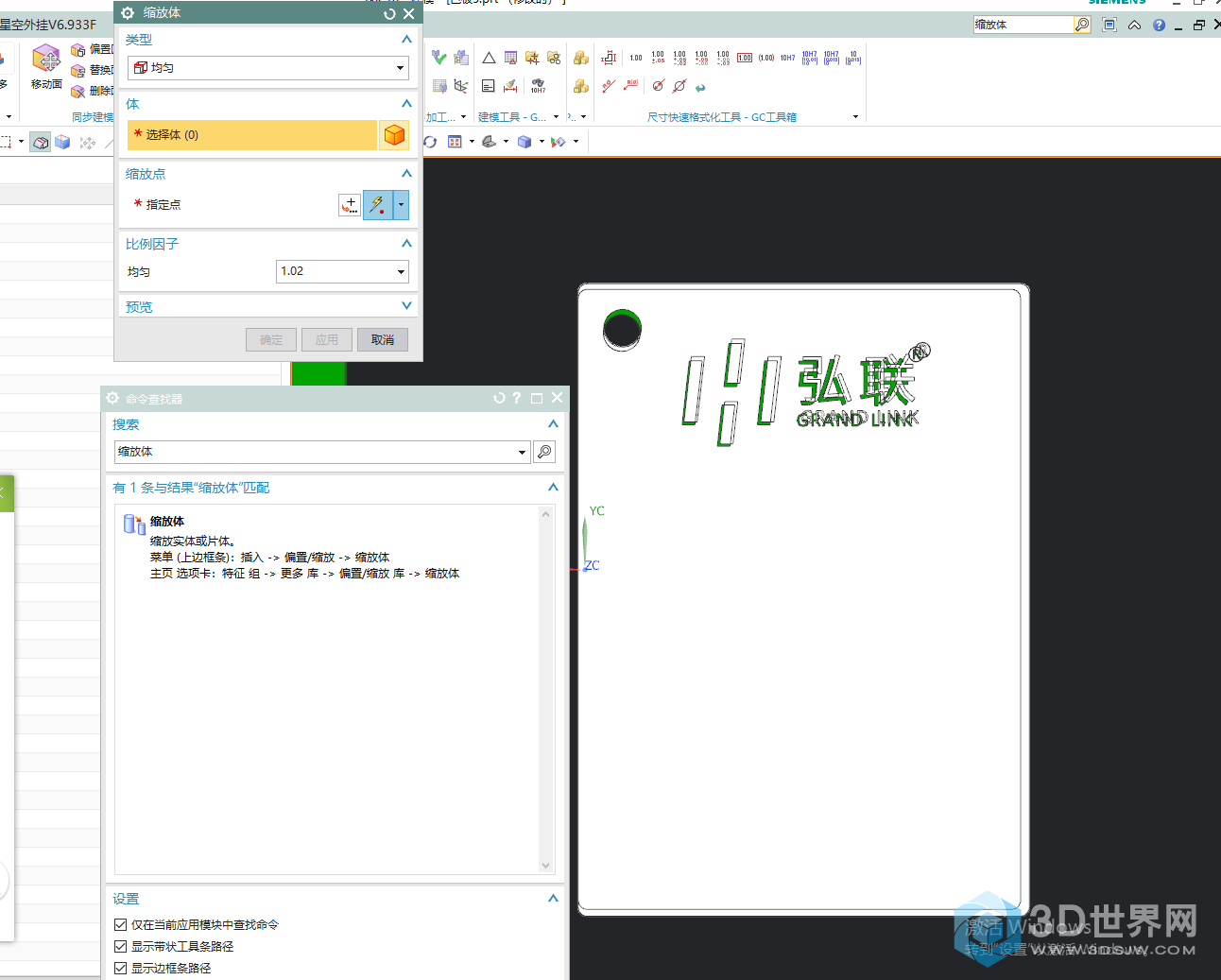Click the Offset (偏置) face icon
This screenshot has width=1221, height=980.
coord(78,49)
